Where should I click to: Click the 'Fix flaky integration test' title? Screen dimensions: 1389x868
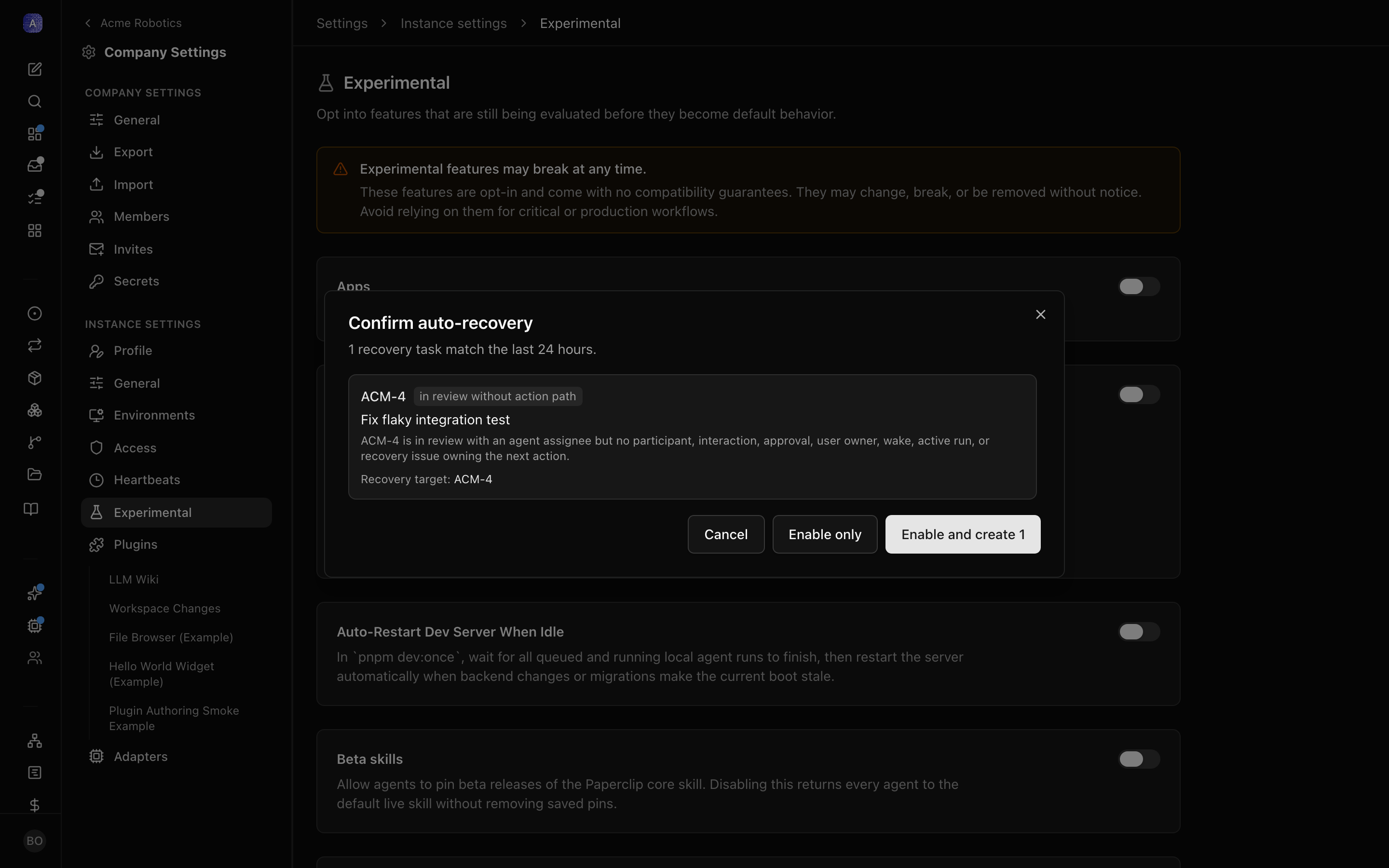435,420
